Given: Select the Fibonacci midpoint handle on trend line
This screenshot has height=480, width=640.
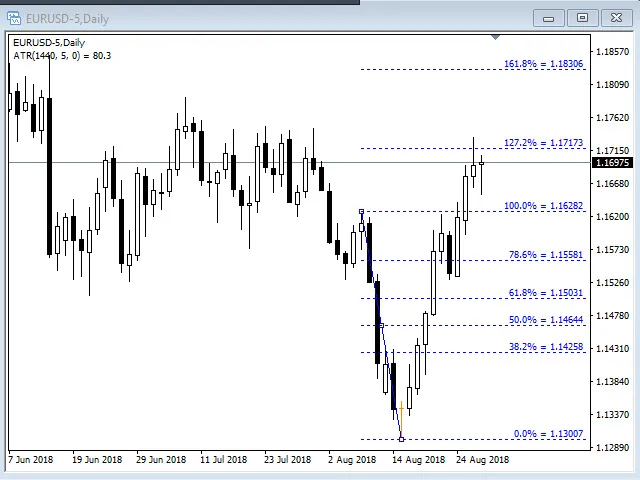Looking at the screenshot, I should pyautogui.click(x=381, y=325).
